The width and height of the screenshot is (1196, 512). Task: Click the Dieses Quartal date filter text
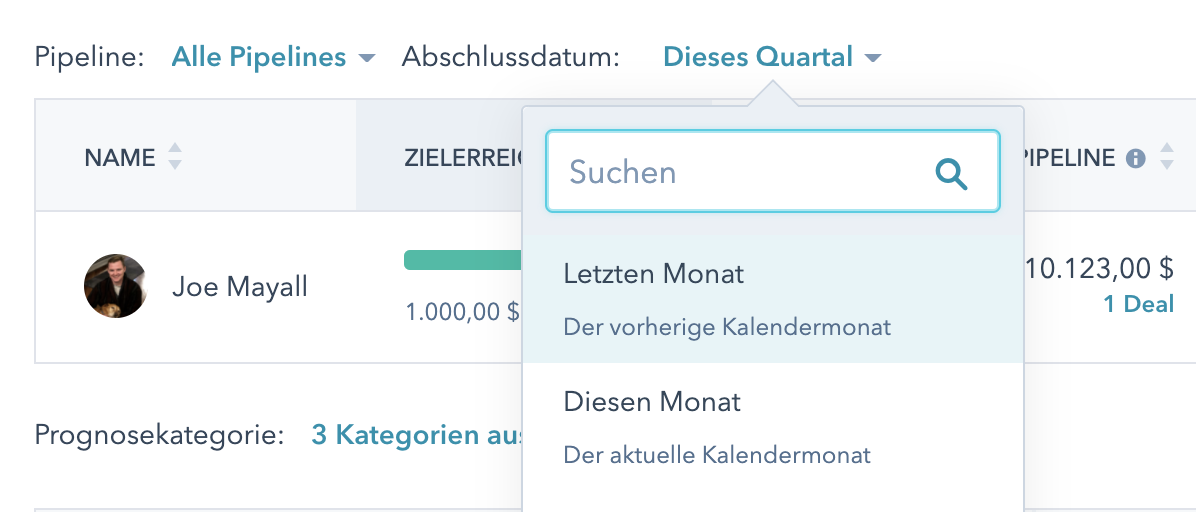[757, 57]
